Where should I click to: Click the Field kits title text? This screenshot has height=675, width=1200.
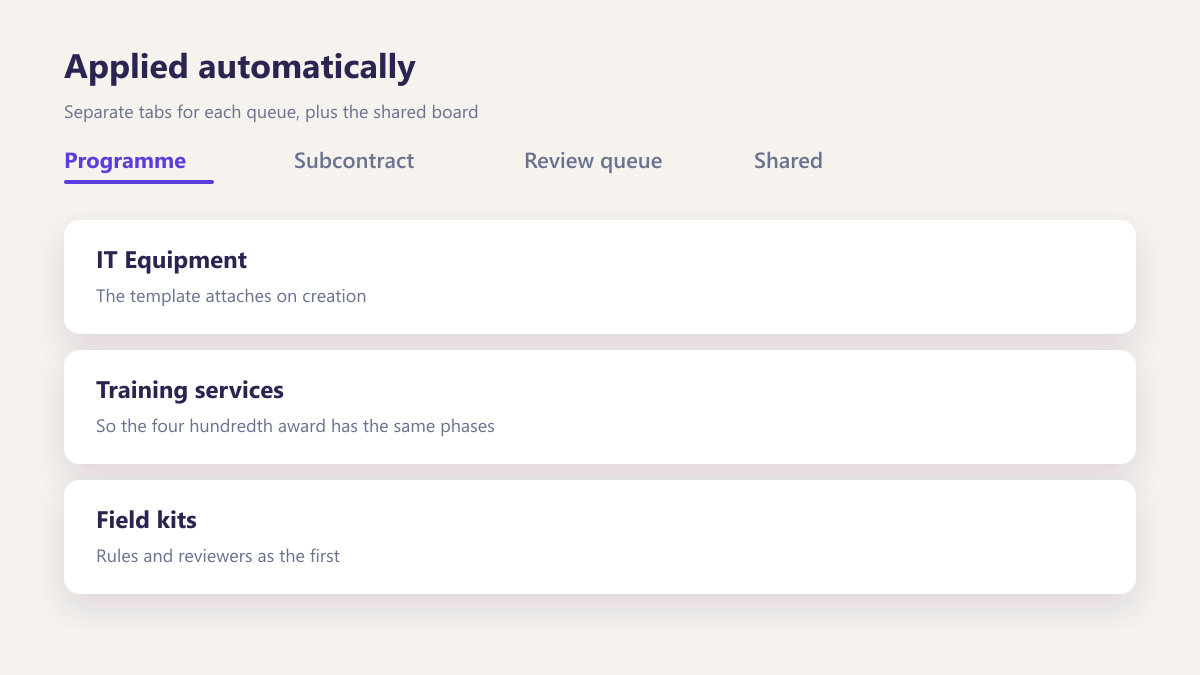(146, 520)
